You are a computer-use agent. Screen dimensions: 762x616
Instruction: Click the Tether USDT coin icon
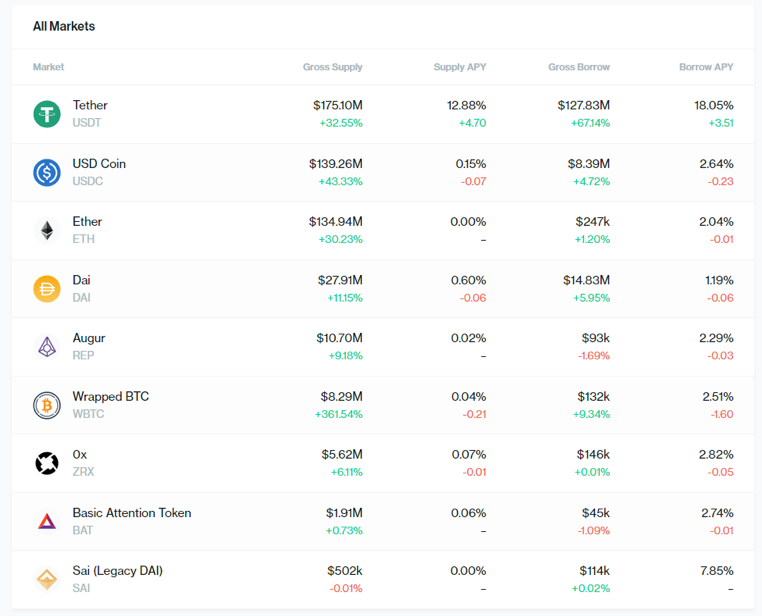(47, 114)
